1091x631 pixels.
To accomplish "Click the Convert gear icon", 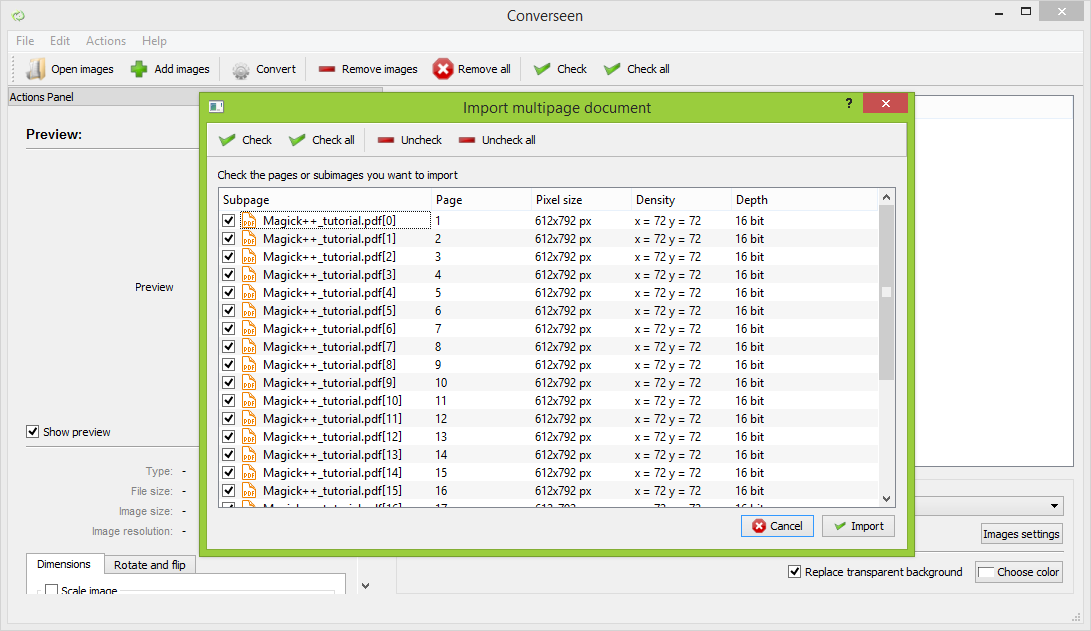I will (x=241, y=70).
